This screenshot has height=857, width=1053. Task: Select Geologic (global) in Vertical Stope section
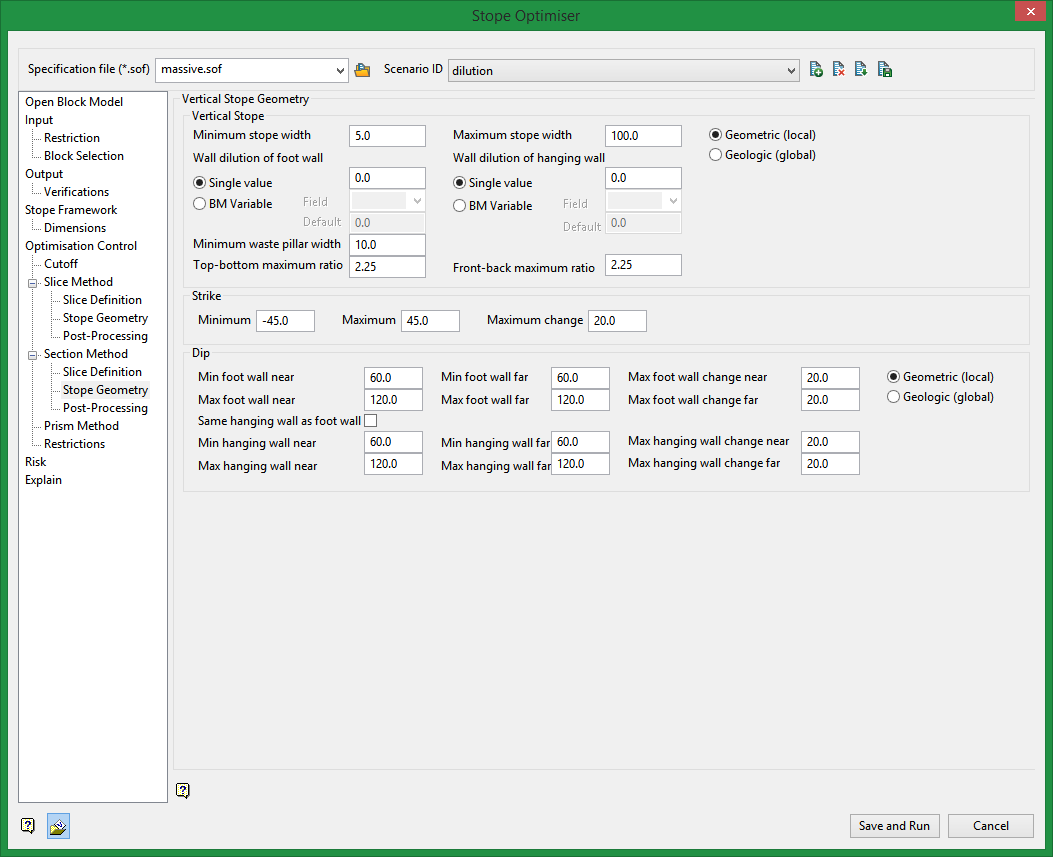click(x=716, y=155)
